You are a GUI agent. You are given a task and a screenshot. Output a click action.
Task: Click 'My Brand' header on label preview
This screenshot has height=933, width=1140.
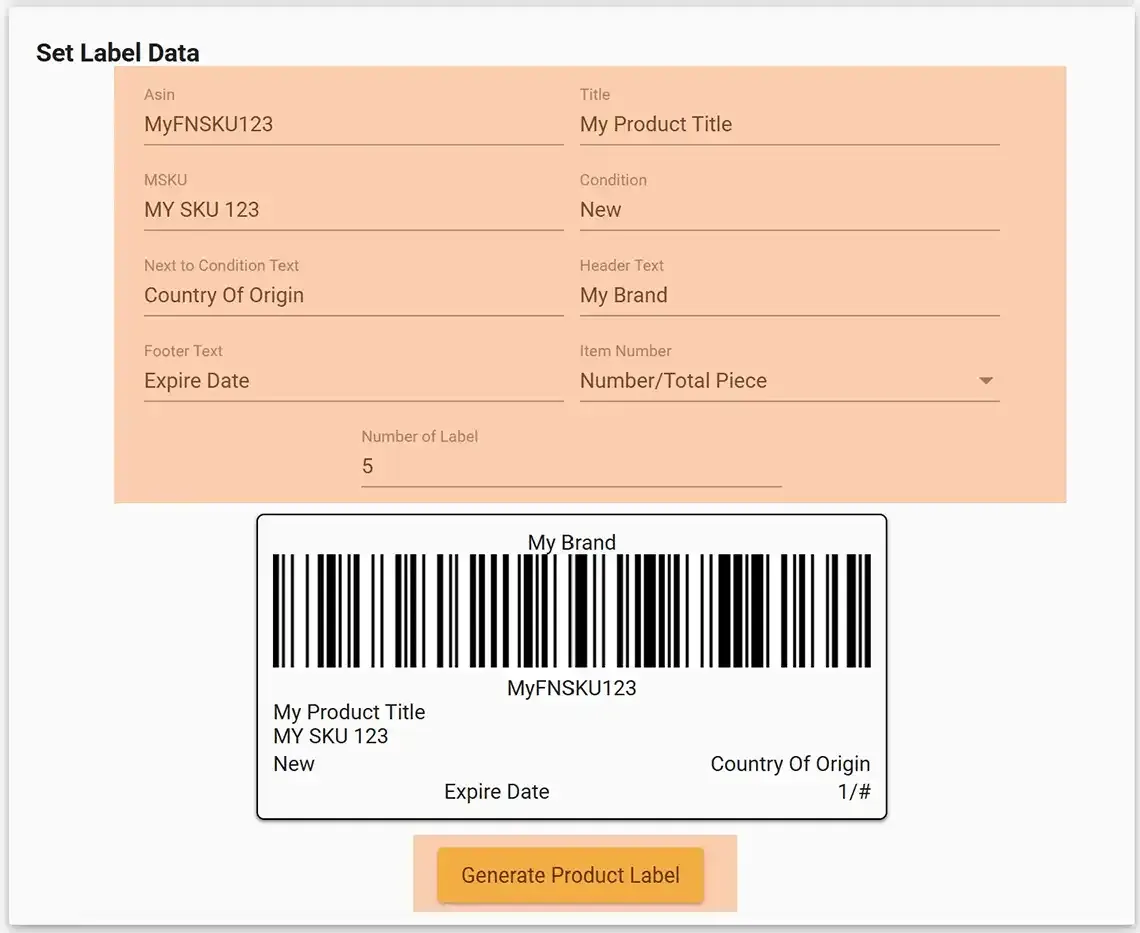coord(571,542)
